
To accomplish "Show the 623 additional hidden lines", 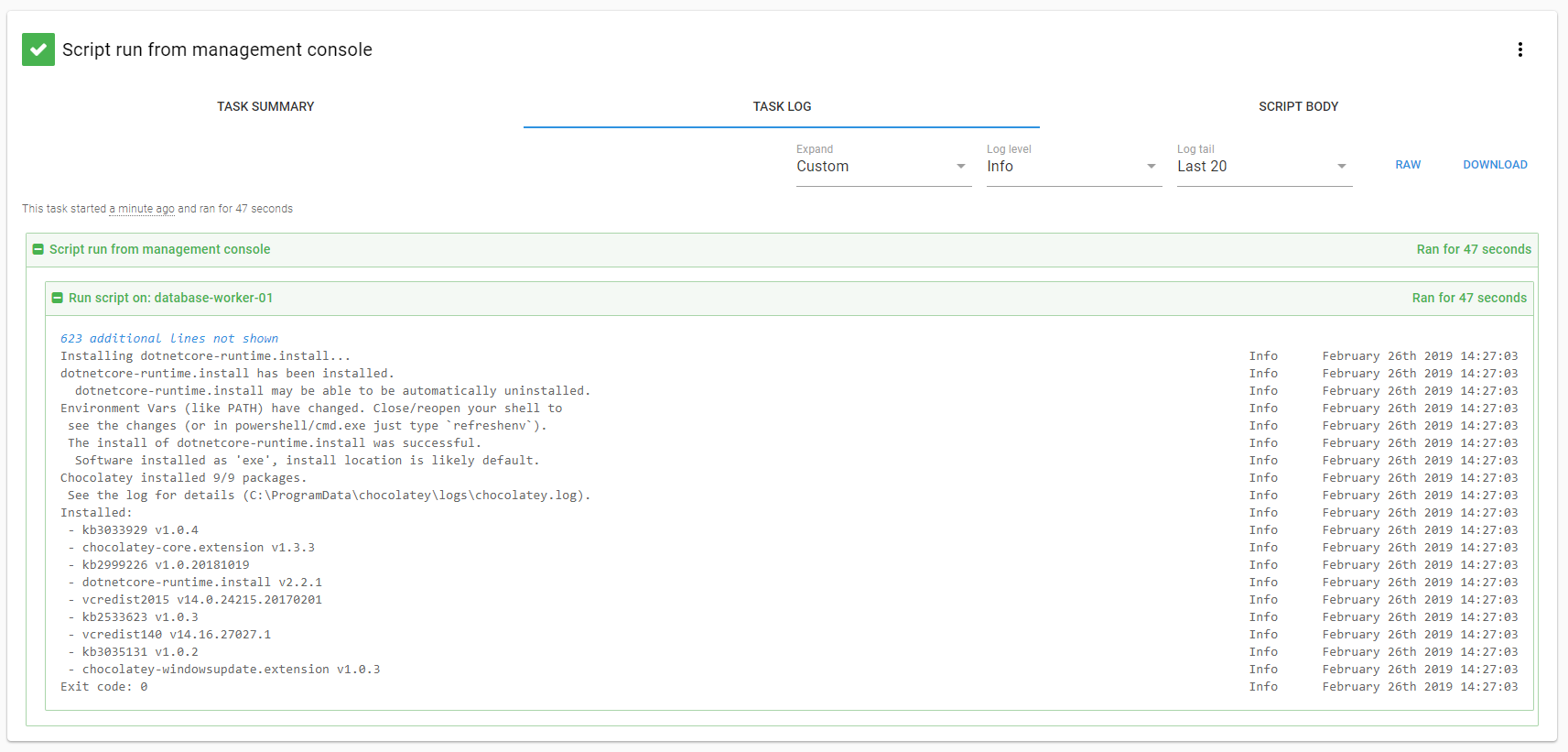I will pyautogui.click(x=169, y=338).
